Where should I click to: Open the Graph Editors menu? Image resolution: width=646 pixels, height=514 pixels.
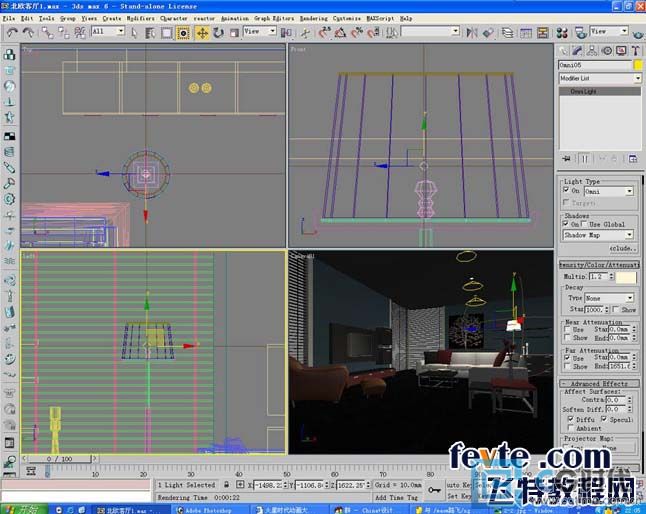click(274, 19)
